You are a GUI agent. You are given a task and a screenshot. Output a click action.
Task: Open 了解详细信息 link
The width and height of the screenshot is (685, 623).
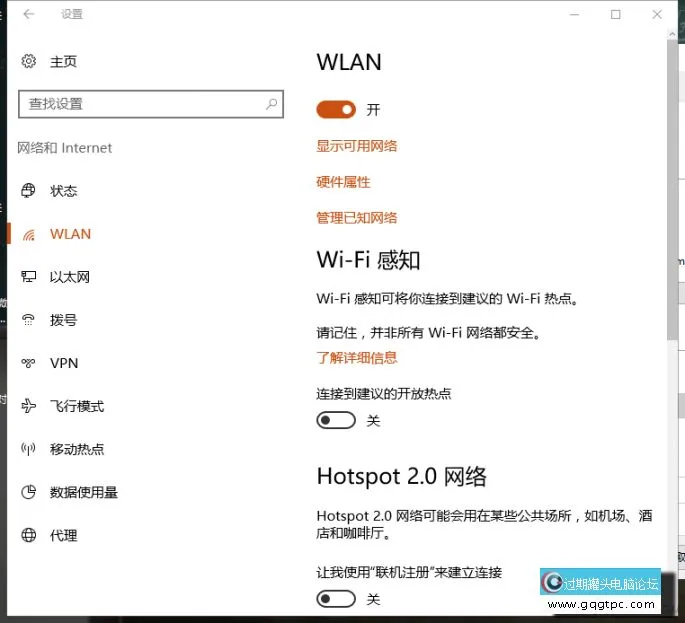[356, 358]
